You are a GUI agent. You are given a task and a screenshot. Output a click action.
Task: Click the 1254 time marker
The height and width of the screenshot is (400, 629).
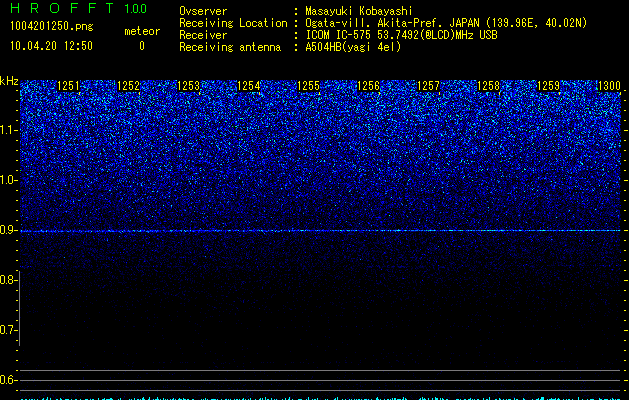pyautogui.click(x=249, y=86)
